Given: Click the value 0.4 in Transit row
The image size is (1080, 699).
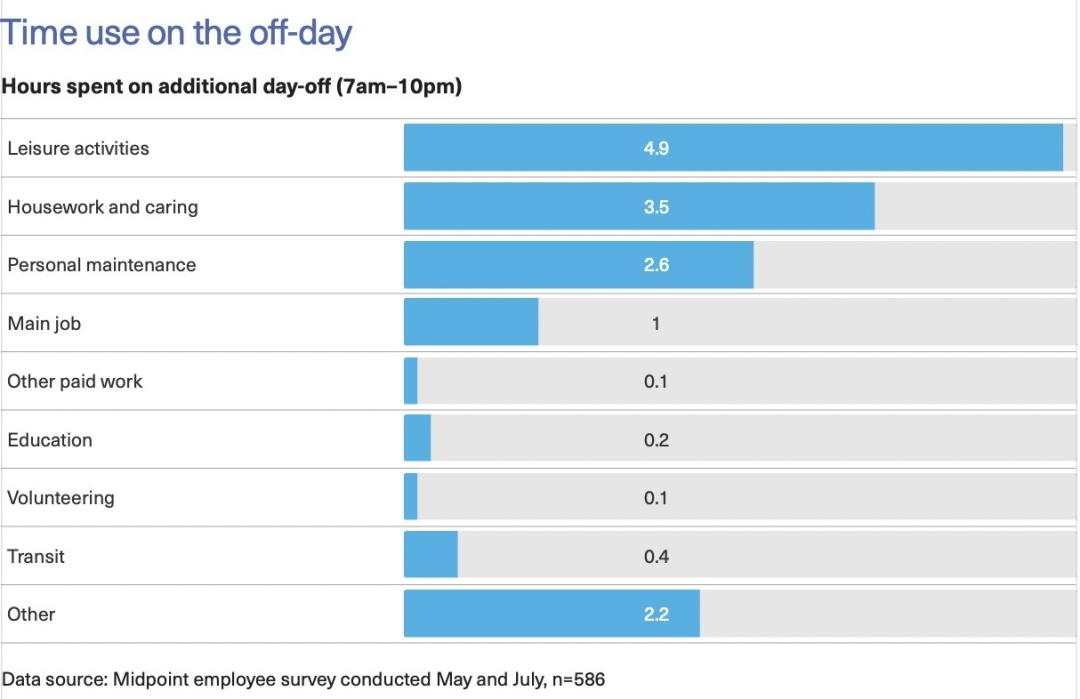Looking at the screenshot, I should tap(656, 556).
